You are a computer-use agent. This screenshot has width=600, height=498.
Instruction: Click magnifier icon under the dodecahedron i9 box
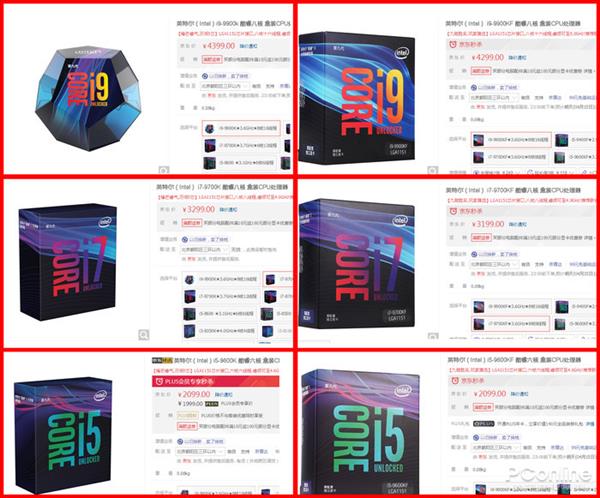(164, 170)
